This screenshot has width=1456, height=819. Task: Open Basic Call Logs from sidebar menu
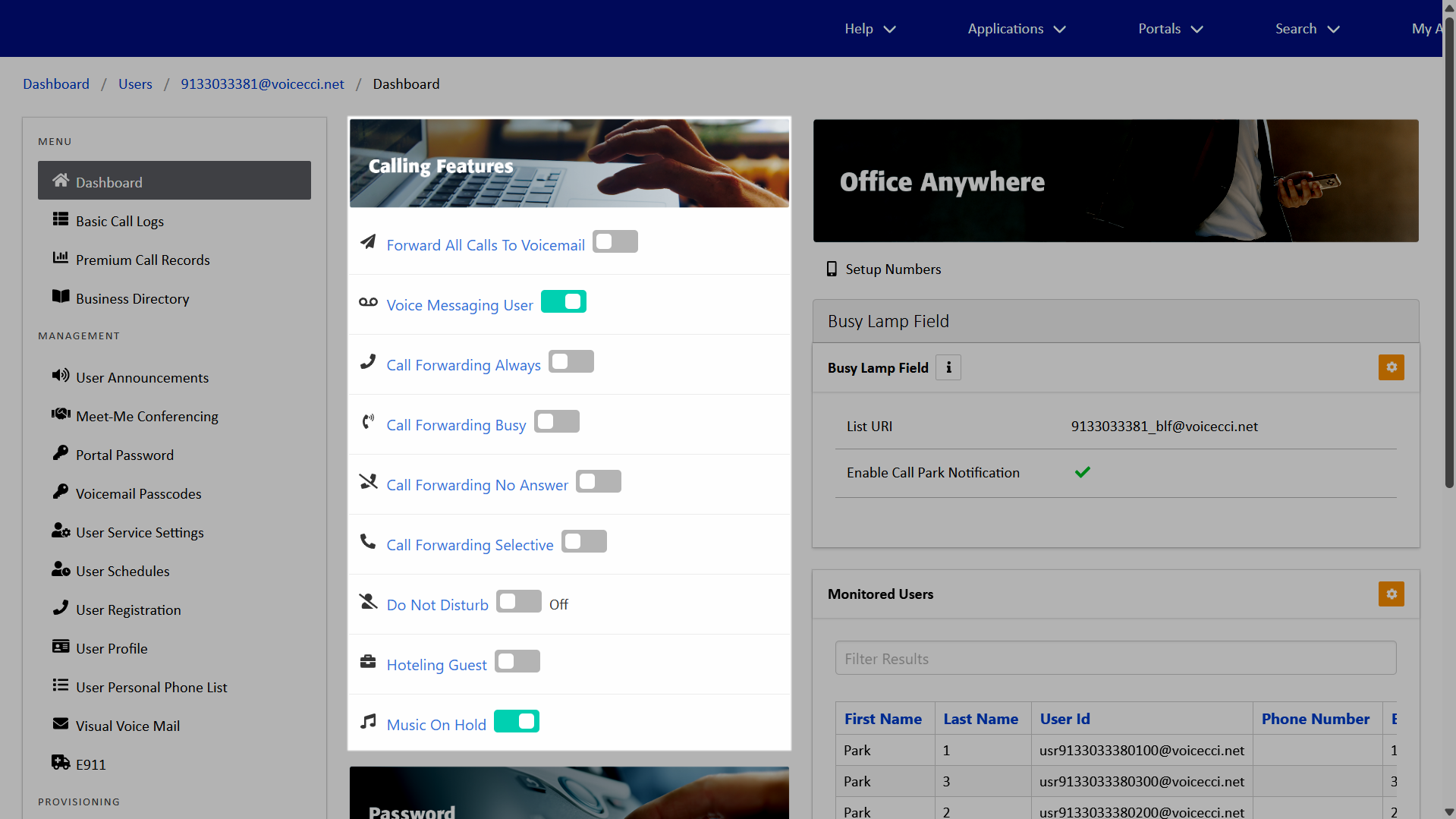point(120,222)
